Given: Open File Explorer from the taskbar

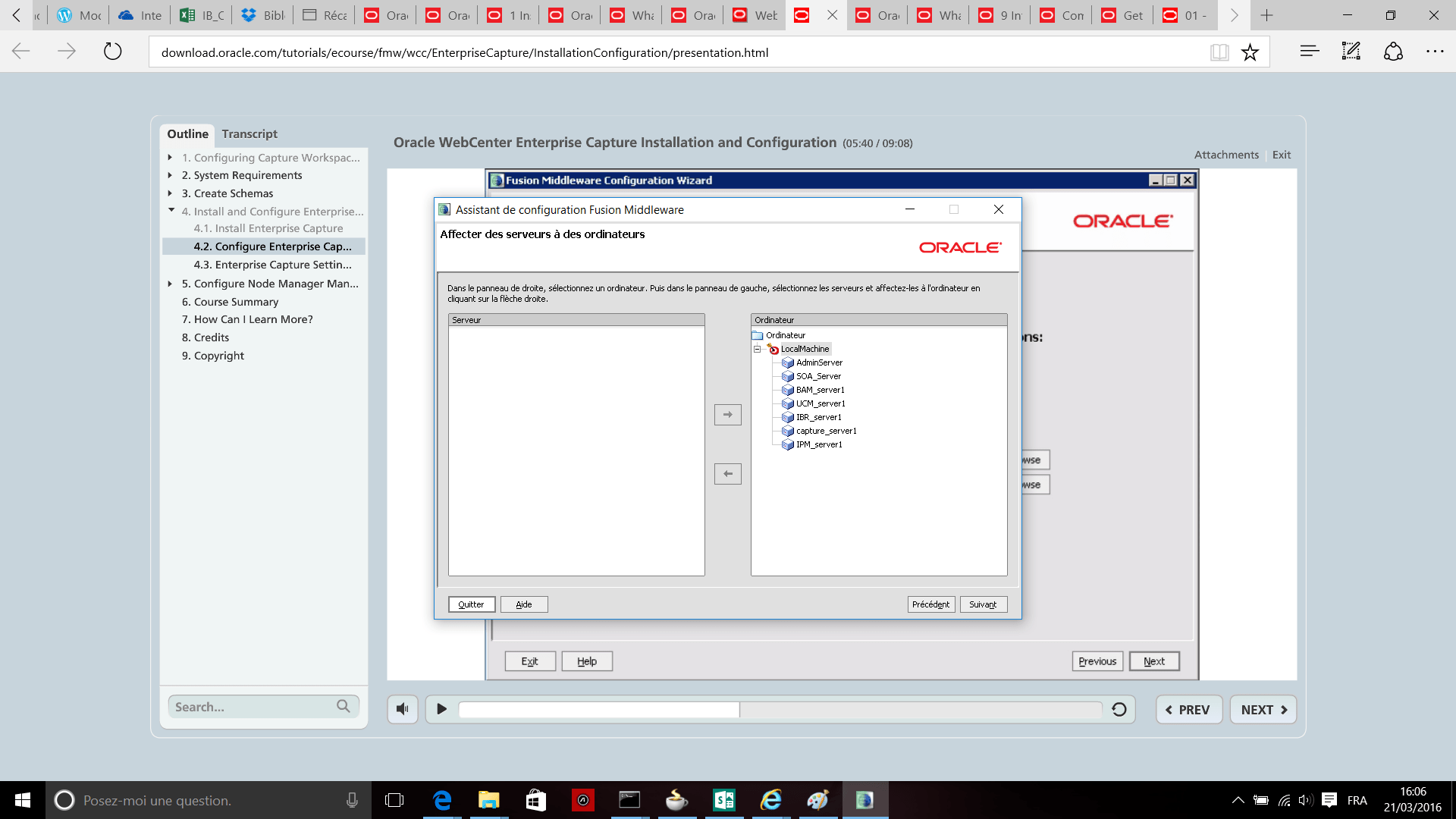Looking at the screenshot, I should (x=488, y=800).
